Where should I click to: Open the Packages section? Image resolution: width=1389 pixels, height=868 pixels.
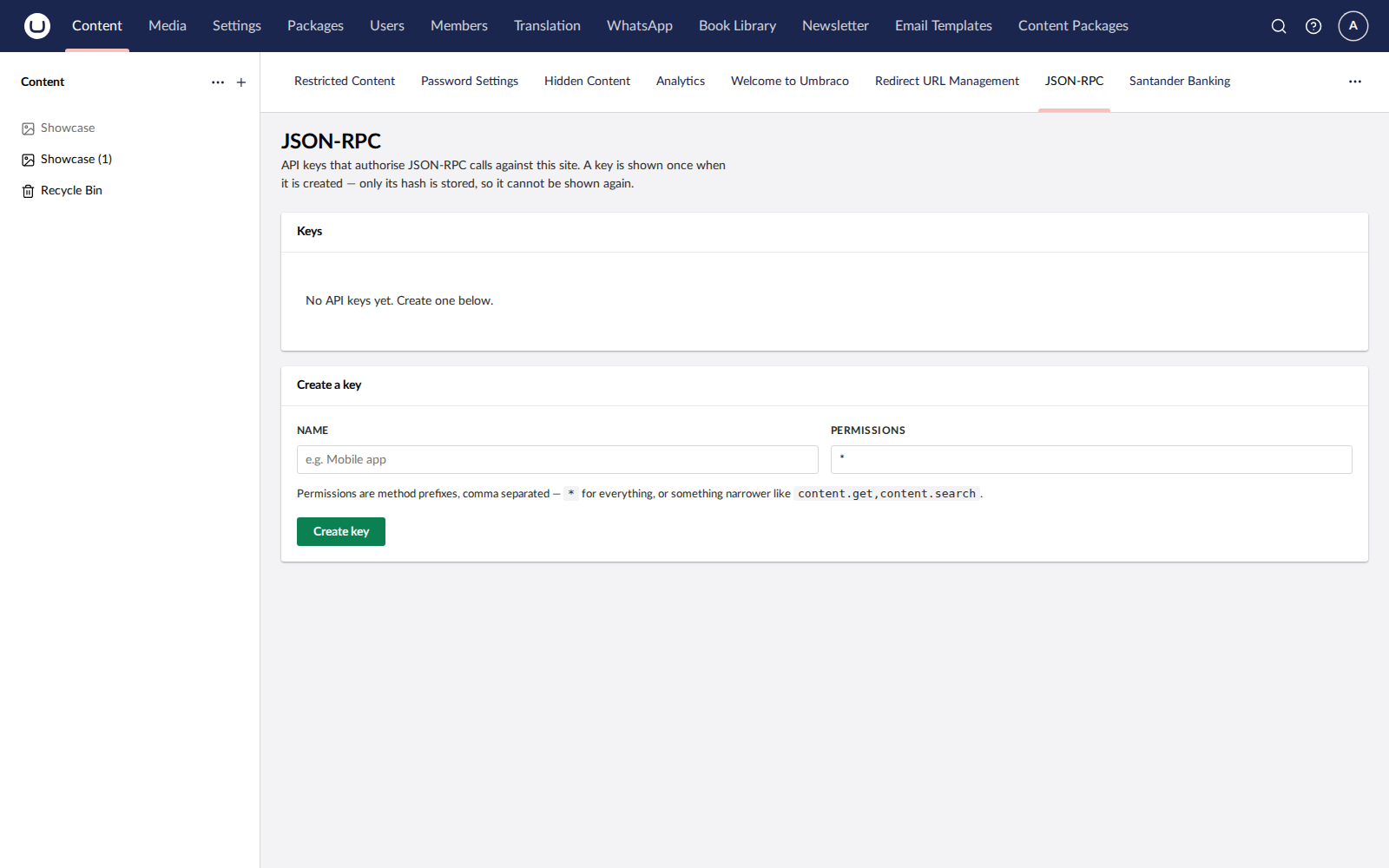(315, 26)
